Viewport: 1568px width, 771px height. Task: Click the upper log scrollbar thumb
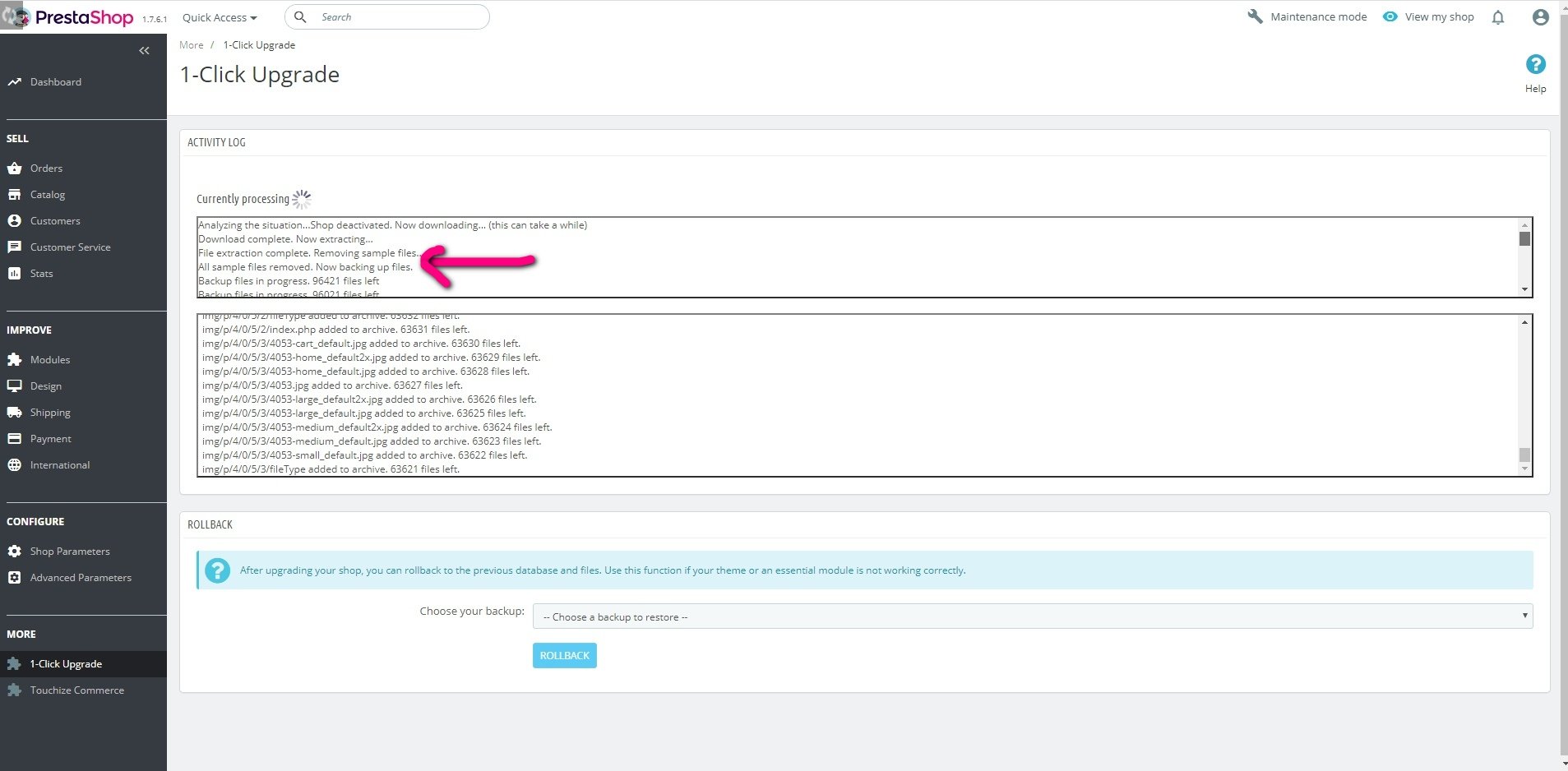[1524, 238]
